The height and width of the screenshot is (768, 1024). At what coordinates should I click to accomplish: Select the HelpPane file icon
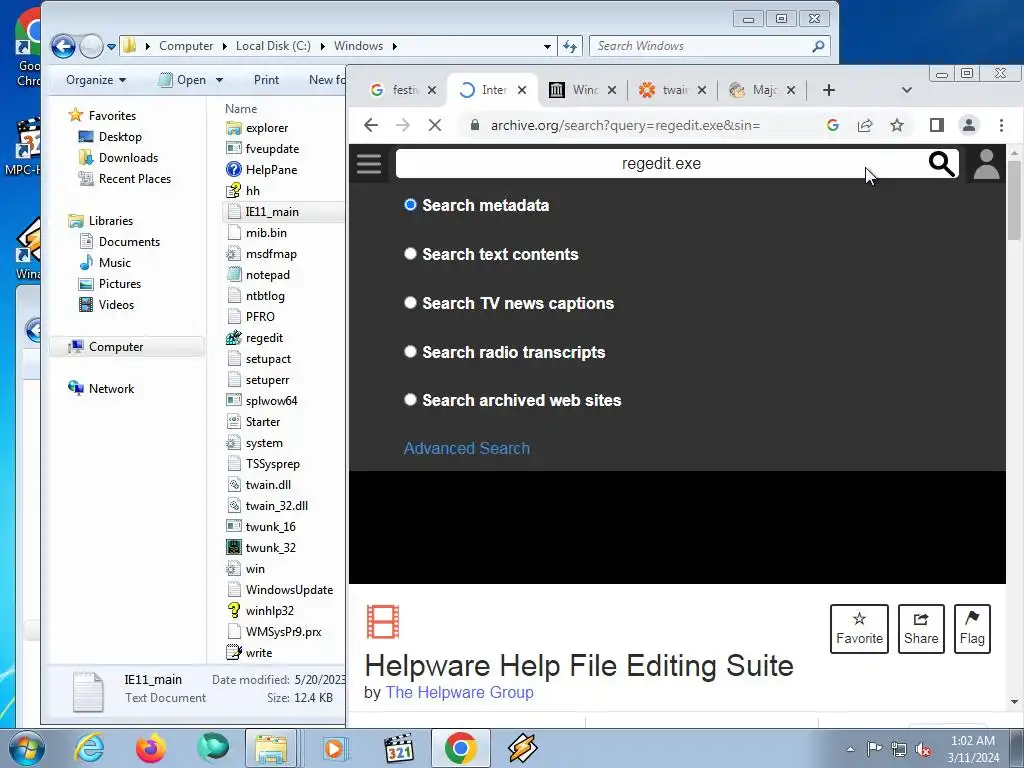point(234,170)
